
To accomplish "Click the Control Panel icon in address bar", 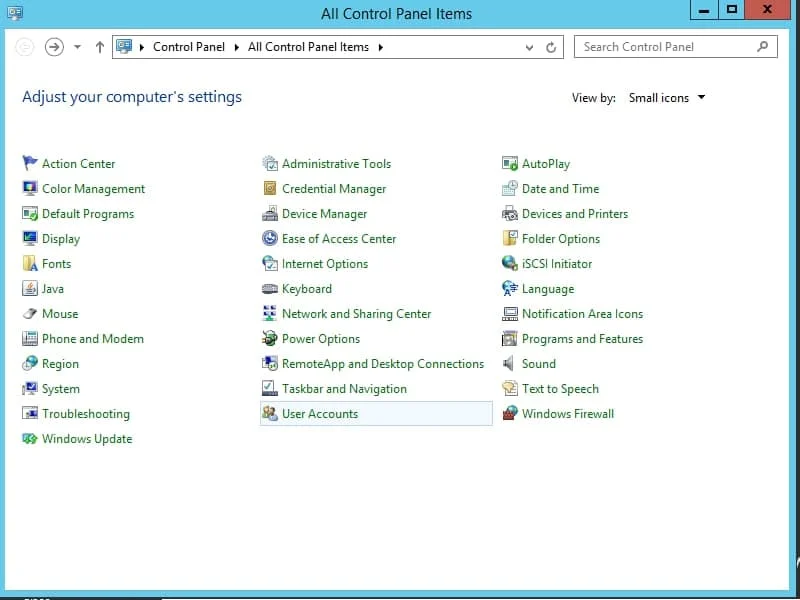I will tap(124, 47).
